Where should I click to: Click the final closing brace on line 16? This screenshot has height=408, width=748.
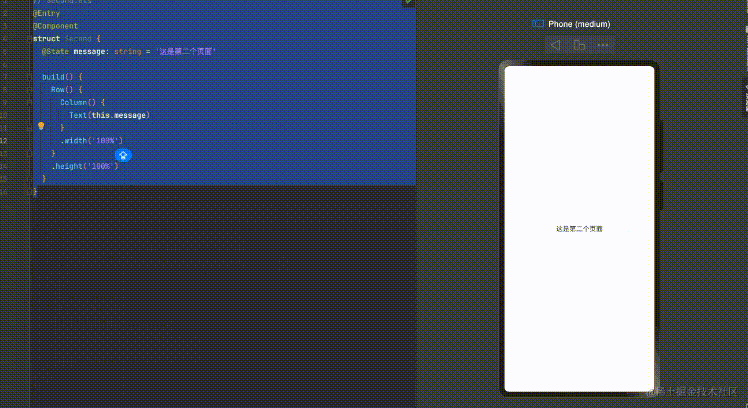[x=35, y=192]
